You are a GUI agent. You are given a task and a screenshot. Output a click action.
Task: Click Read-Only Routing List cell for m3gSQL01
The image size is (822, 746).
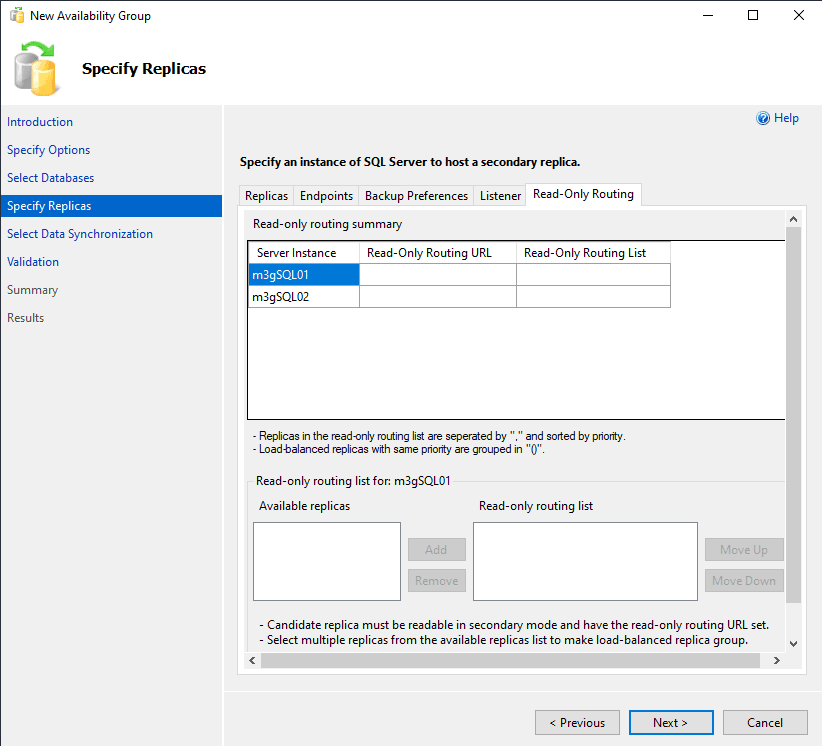click(593, 275)
